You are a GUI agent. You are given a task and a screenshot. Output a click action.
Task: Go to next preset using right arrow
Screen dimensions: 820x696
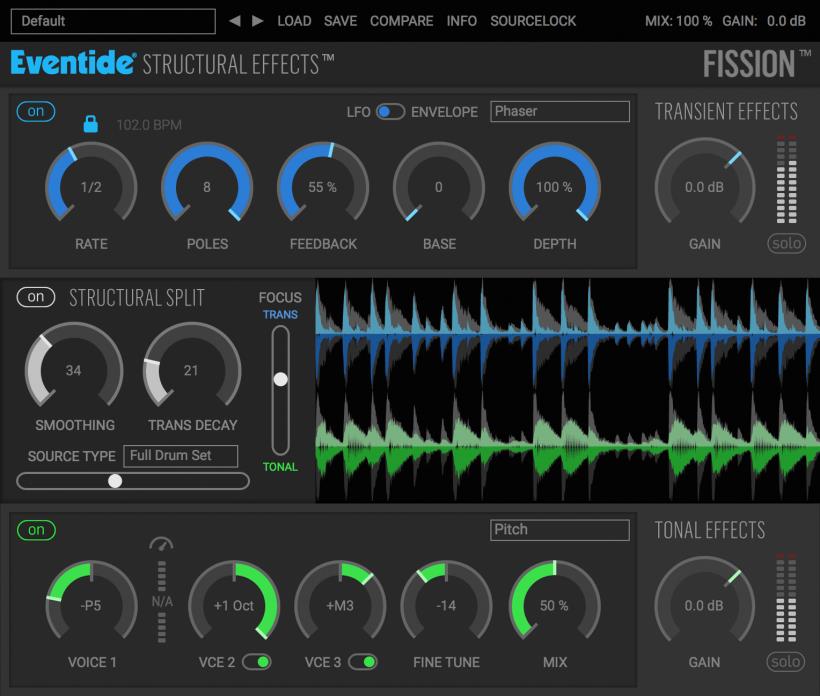tap(256, 20)
